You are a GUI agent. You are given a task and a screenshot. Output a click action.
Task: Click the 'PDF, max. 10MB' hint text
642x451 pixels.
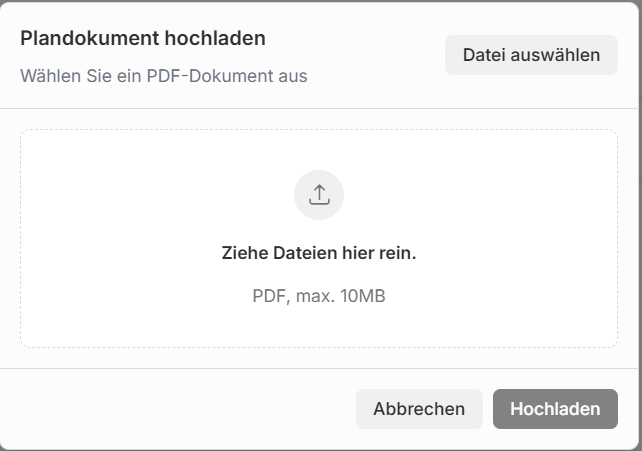(x=319, y=297)
